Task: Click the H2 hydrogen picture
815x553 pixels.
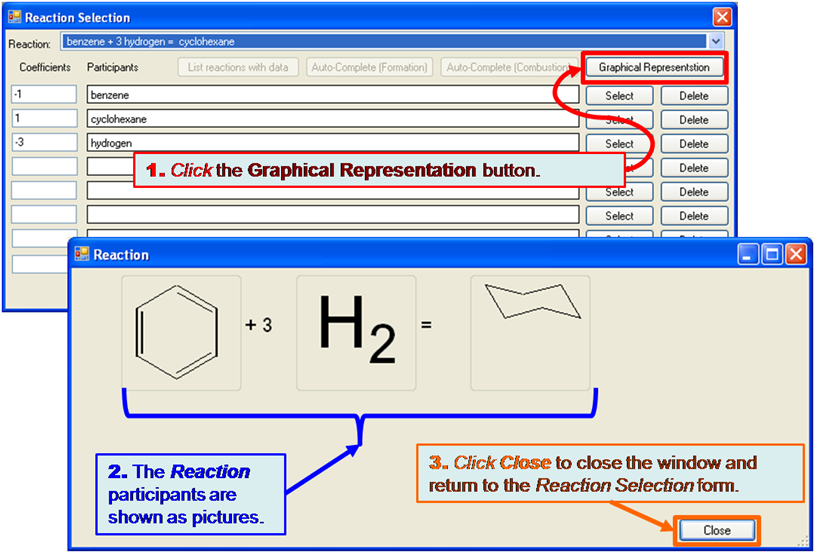Action: click(x=356, y=332)
